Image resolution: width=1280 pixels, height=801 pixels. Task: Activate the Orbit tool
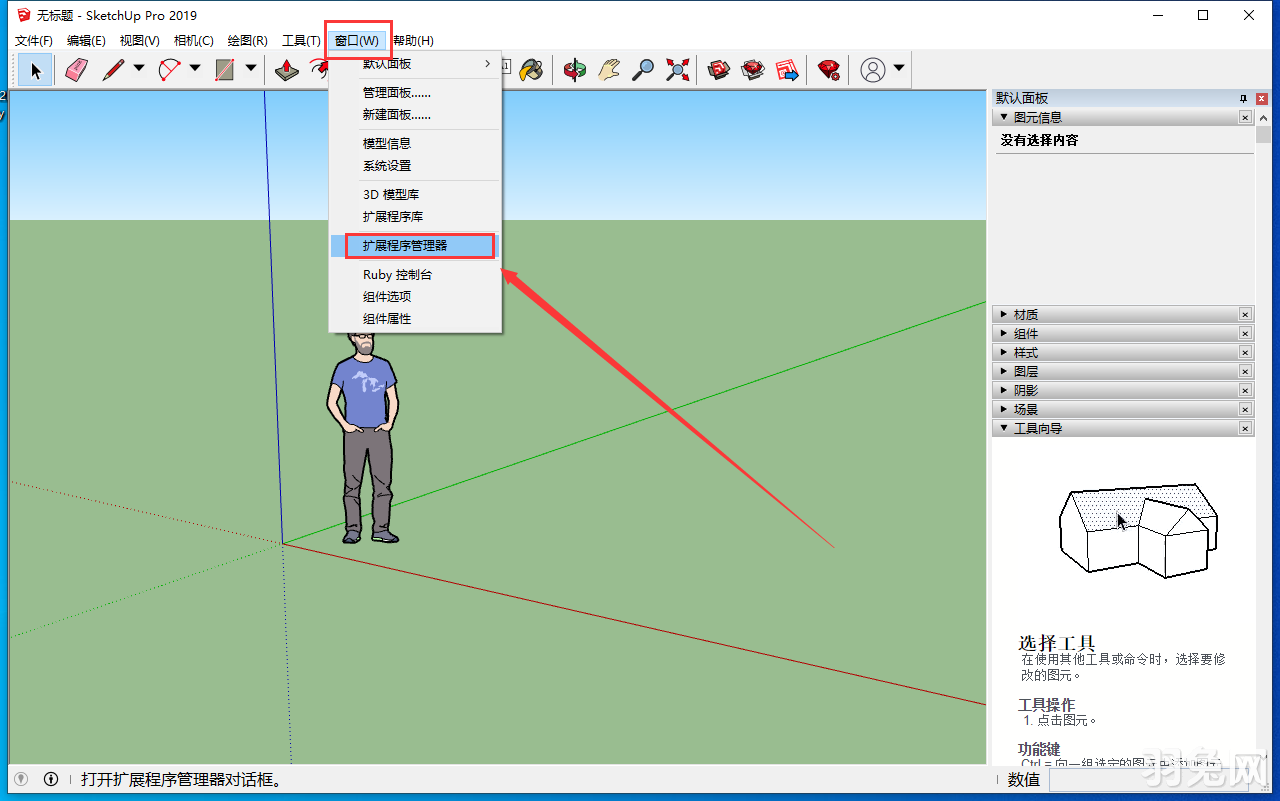tap(575, 69)
